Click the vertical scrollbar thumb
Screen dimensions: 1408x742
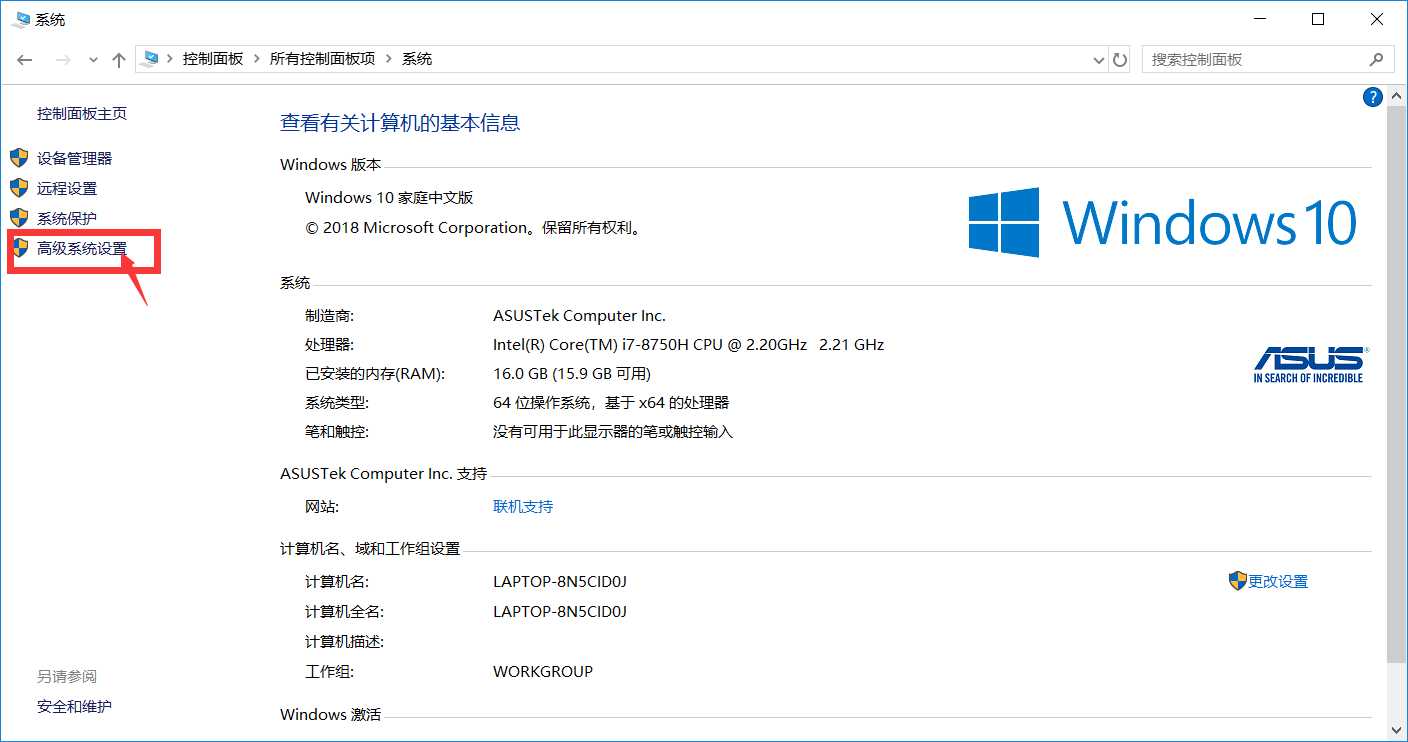point(1397,385)
